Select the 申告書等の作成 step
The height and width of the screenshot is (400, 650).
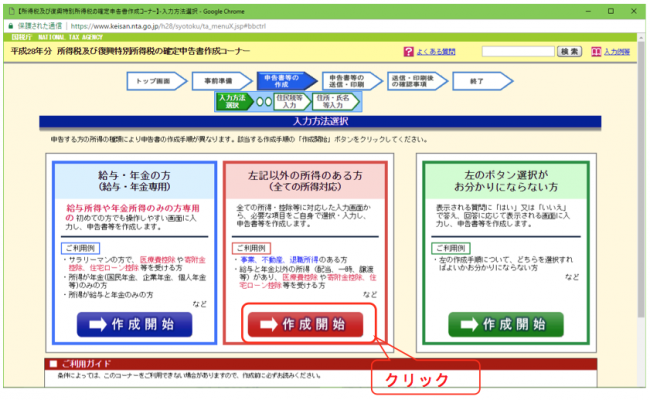coord(285,81)
